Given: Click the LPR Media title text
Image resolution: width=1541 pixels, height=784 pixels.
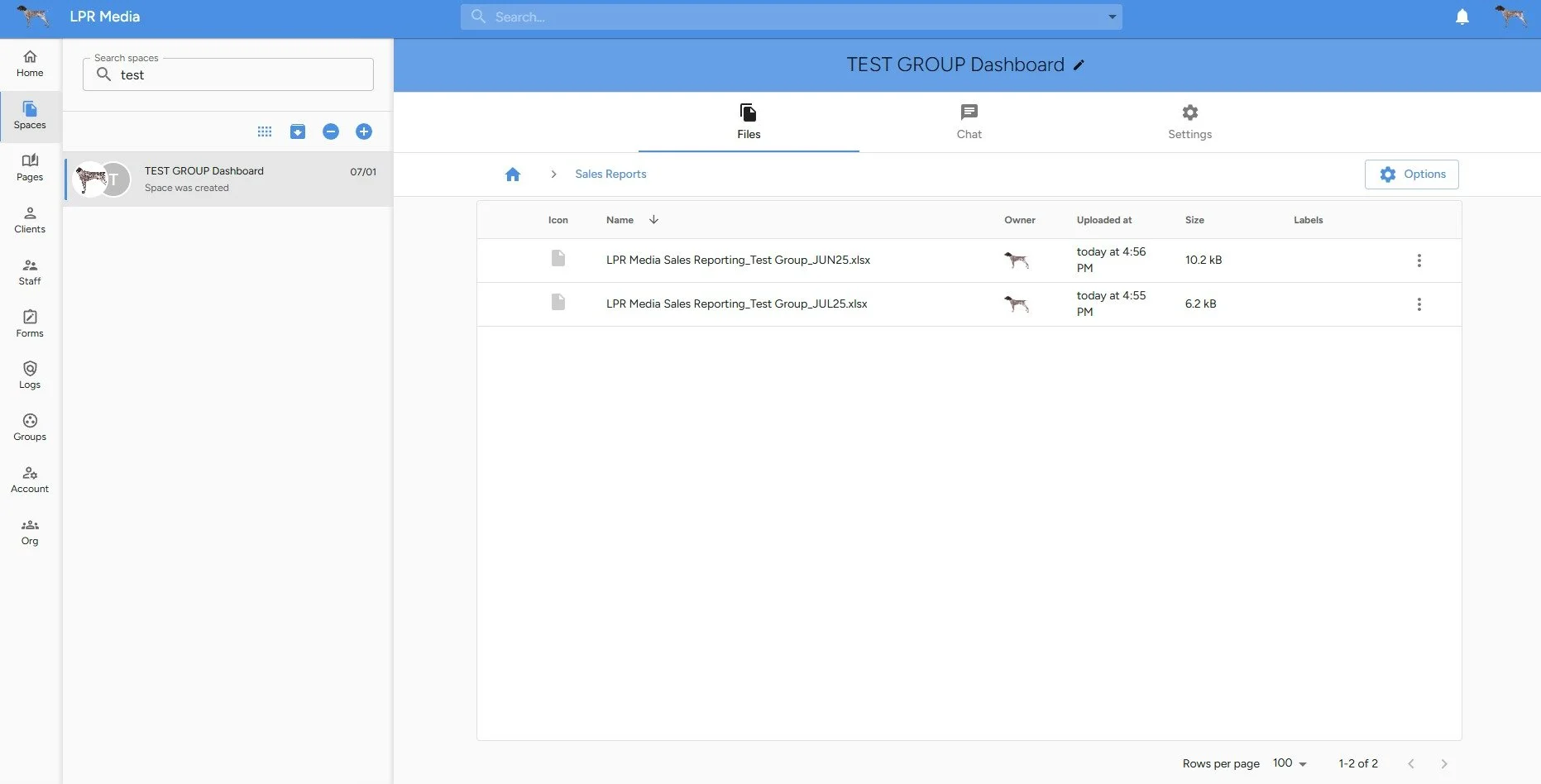Looking at the screenshot, I should [x=105, y=17].
